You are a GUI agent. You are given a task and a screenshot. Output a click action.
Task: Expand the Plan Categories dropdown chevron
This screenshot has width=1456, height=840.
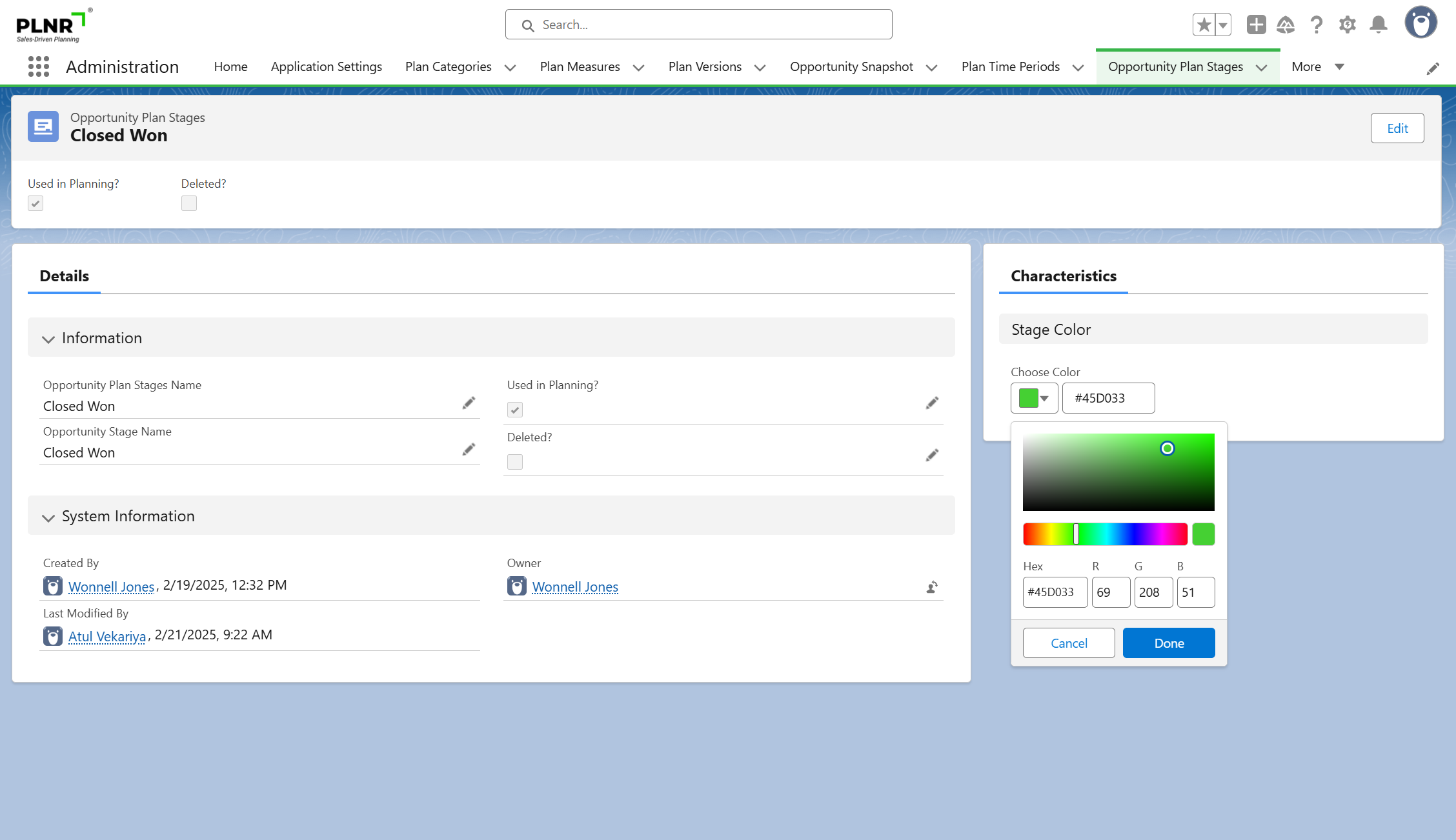(510, 68)
